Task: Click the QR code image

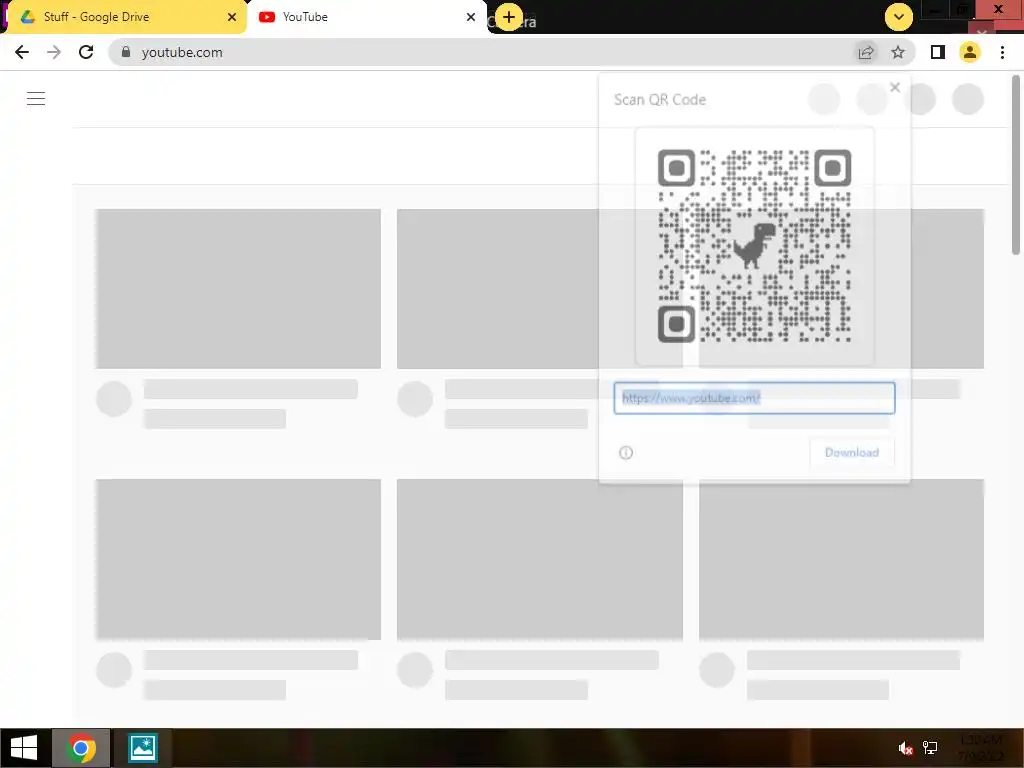Action: 754,246
